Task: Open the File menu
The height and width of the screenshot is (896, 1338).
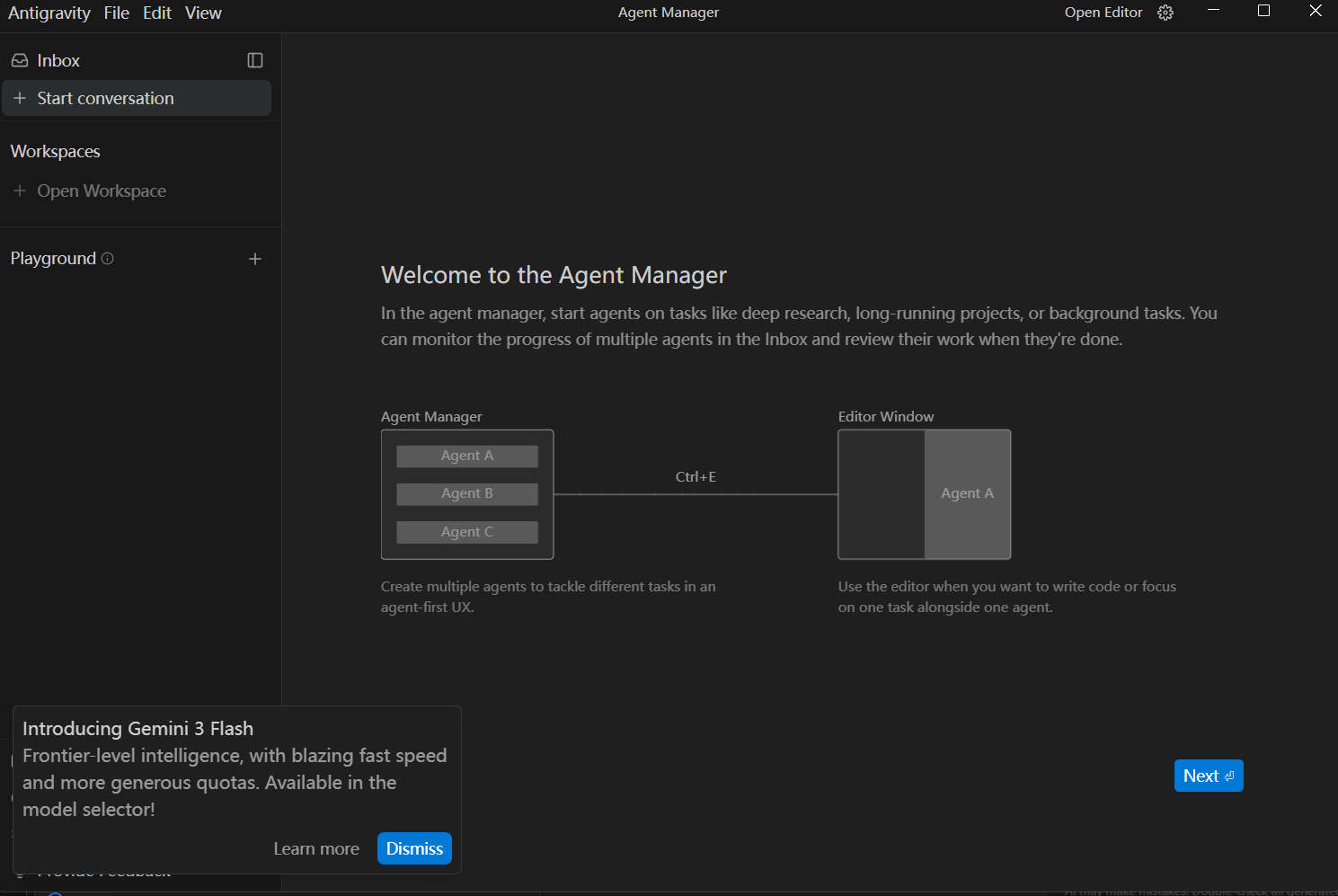Action: pyautogui.click(x=116, y=13)
